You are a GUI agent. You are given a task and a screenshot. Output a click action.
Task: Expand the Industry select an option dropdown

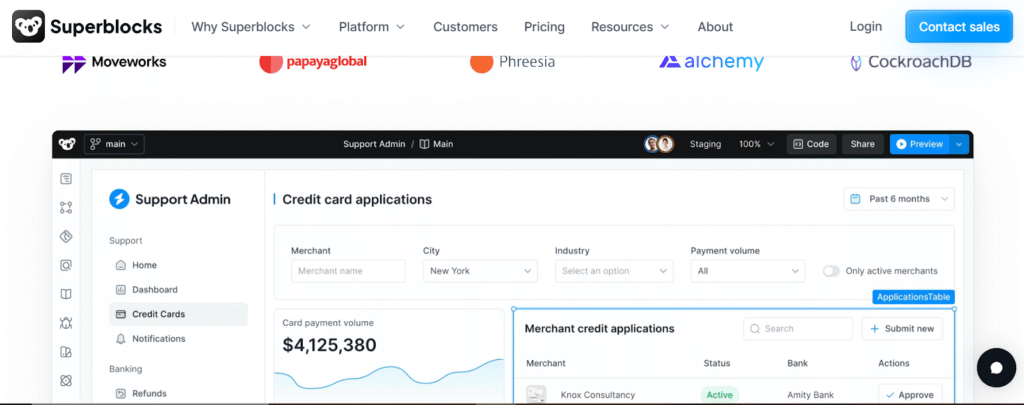click(614, 270)
